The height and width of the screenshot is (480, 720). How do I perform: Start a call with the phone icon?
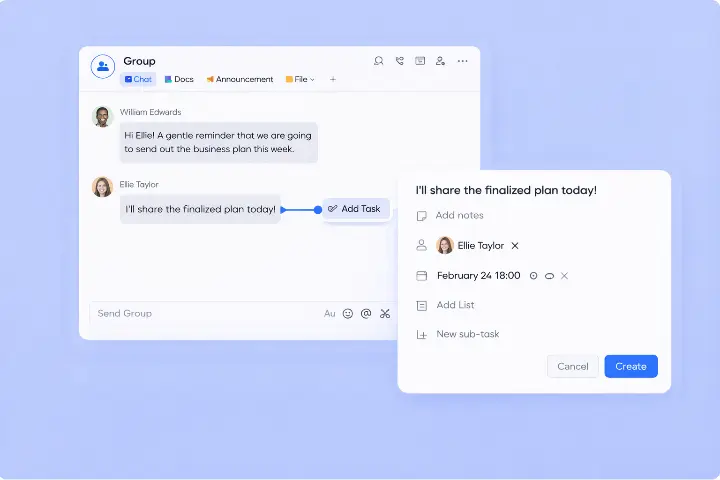[399, 61]
